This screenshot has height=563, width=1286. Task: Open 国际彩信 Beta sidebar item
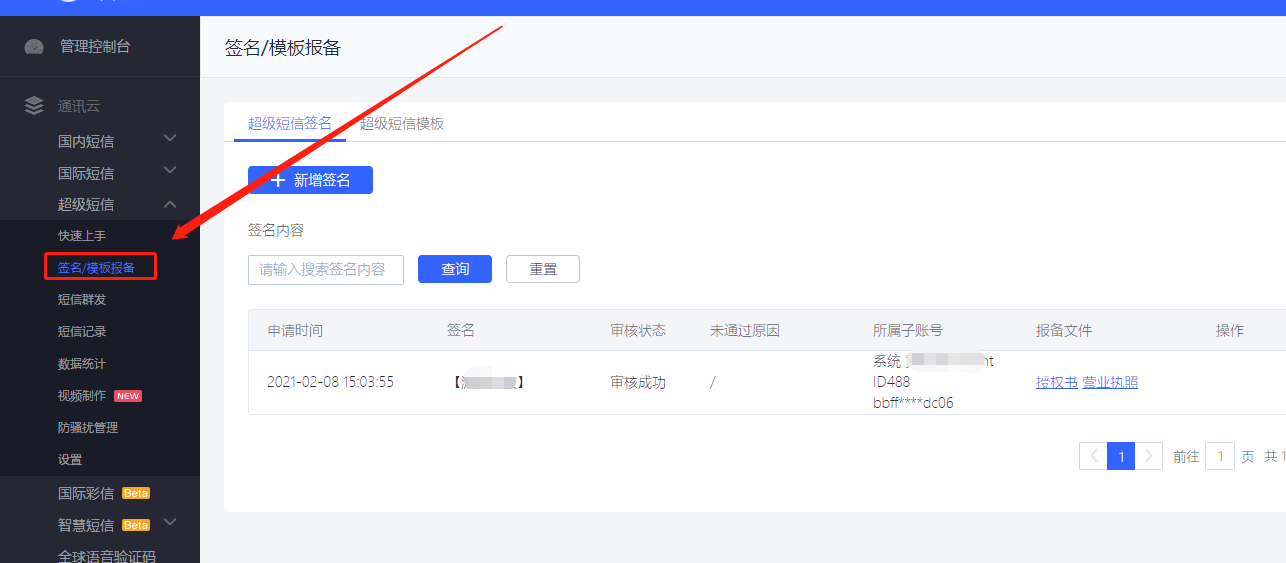104,493
